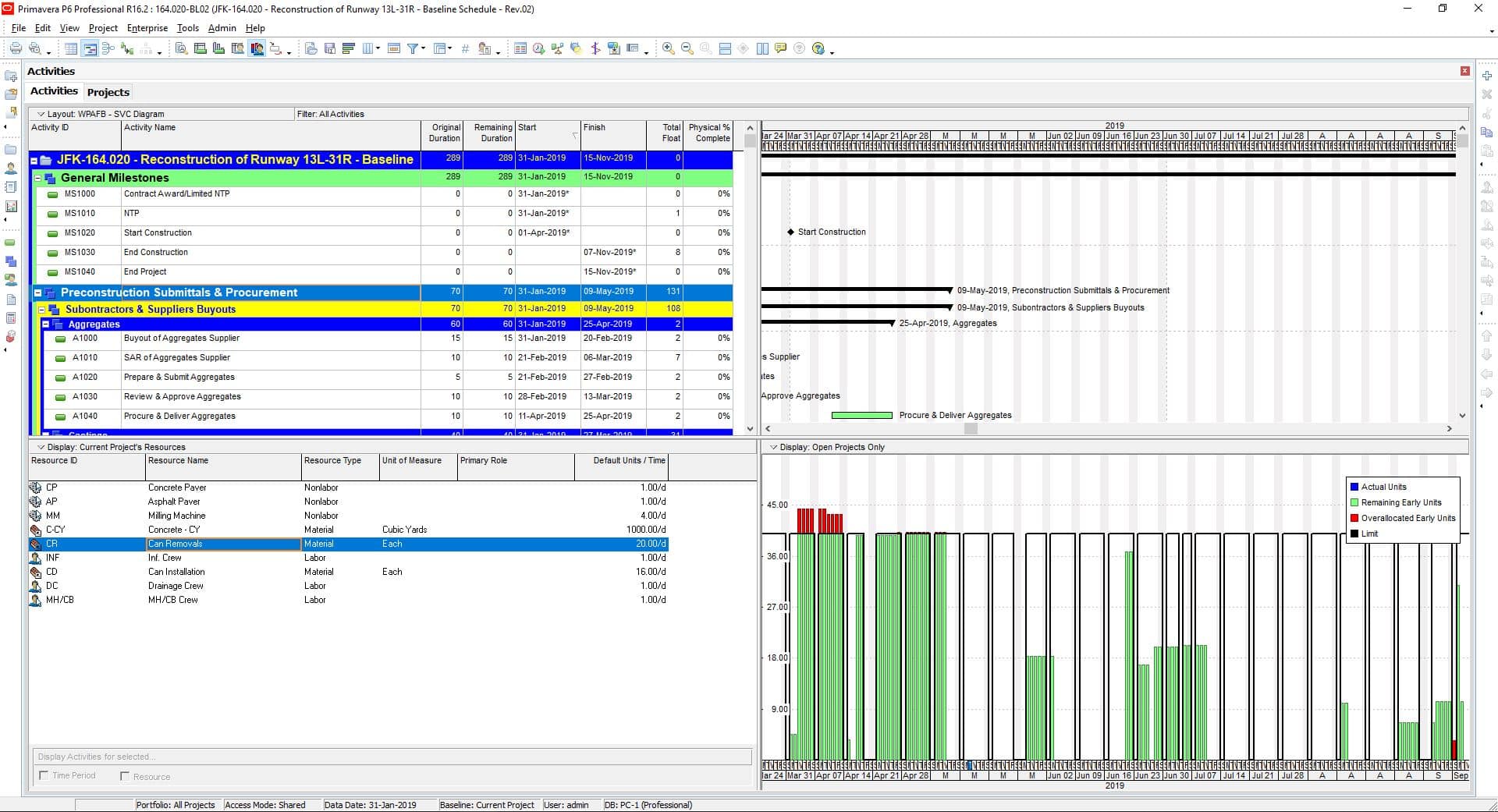1498x812 pixels.
Task: Collapse the JFK-164.020 project band
Action: tap(34, 161)
